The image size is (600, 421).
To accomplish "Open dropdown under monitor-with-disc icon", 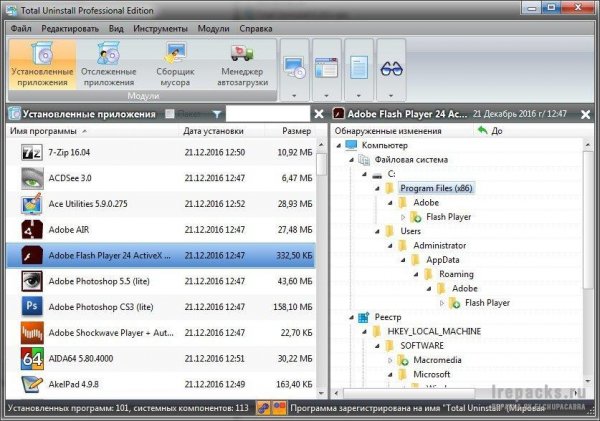I will tap(294, 96).
